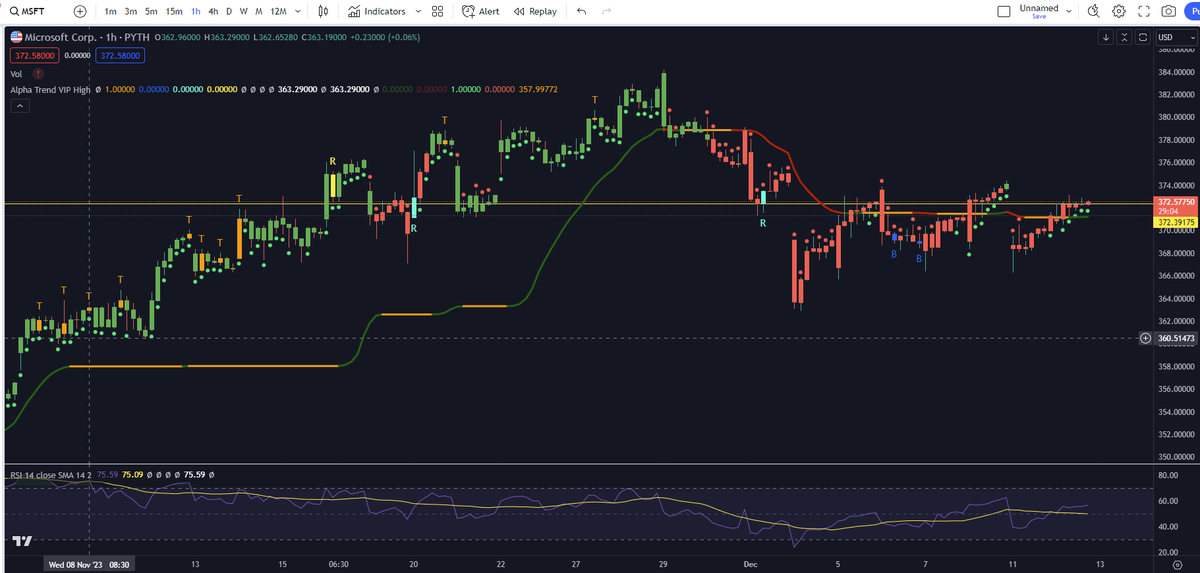Click the 384.00000 price scale value

tap(1177, 72)
